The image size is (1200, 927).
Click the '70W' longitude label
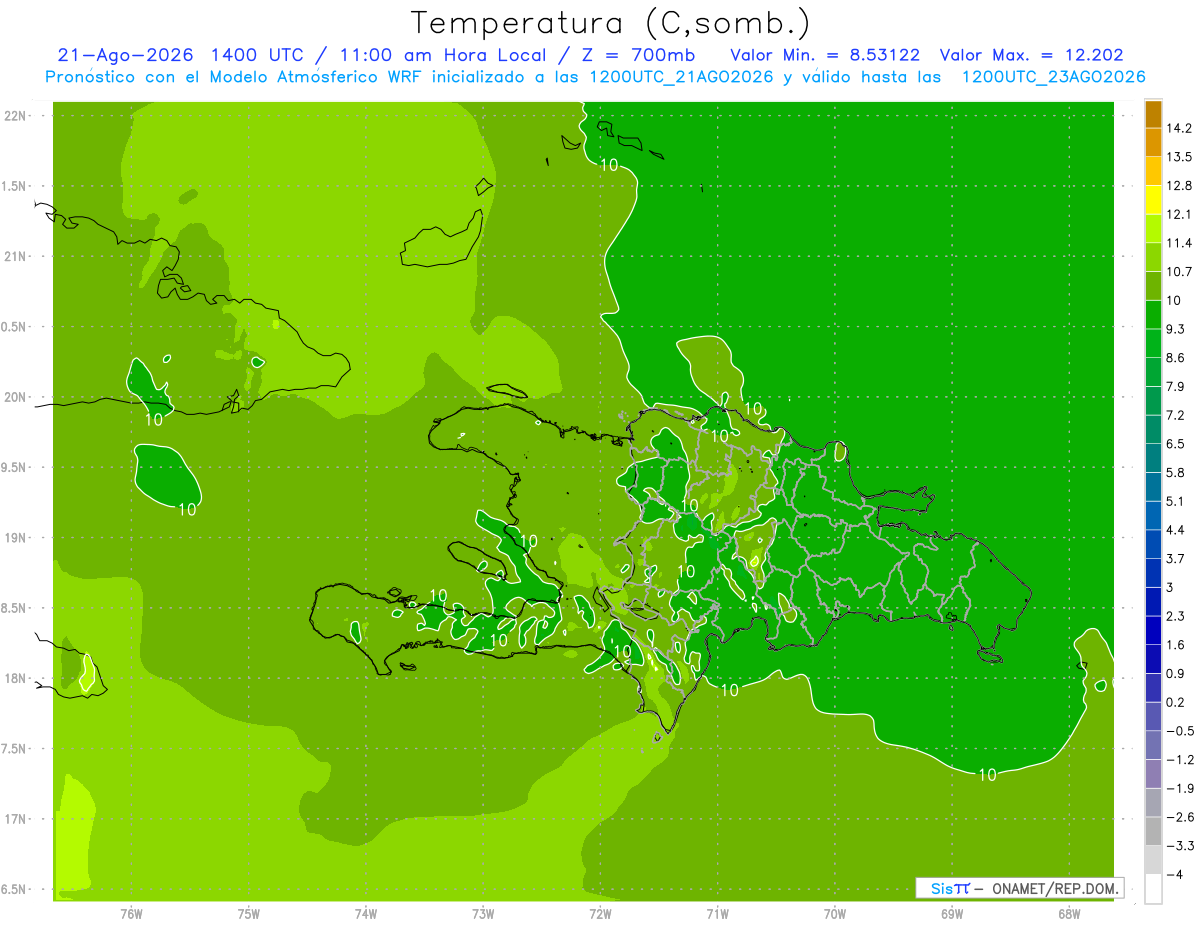(835, 915)
